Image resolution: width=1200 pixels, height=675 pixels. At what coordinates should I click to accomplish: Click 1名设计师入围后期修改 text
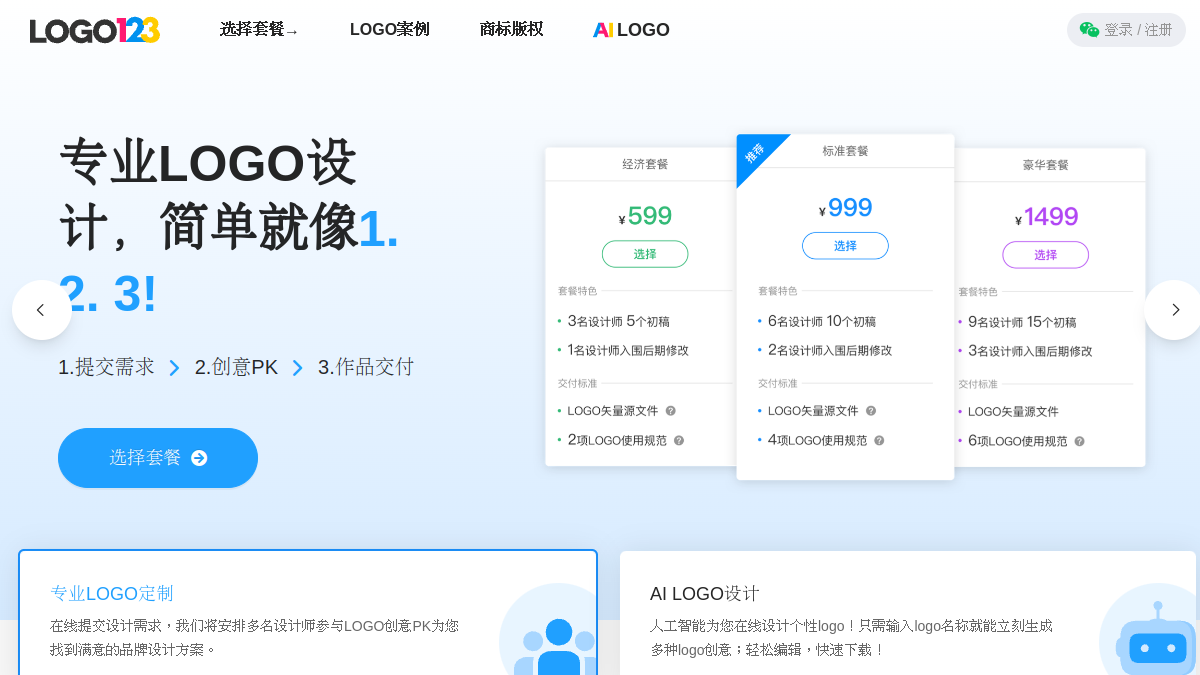[x=628, y=350]
